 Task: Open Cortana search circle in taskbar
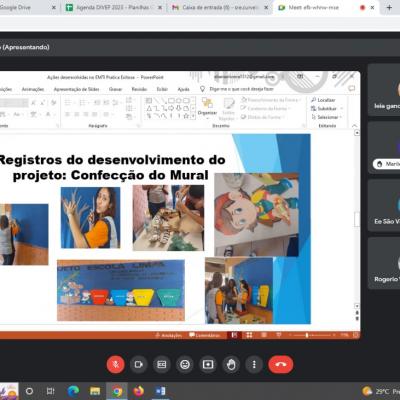29,391
